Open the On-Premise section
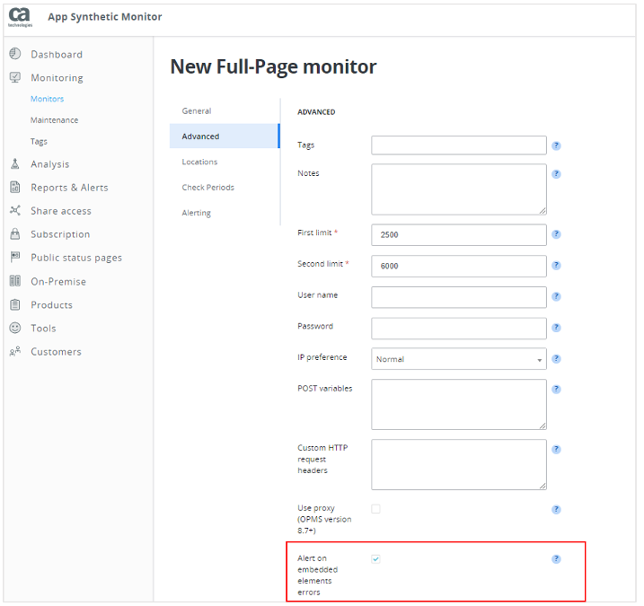 click(59, 281)
